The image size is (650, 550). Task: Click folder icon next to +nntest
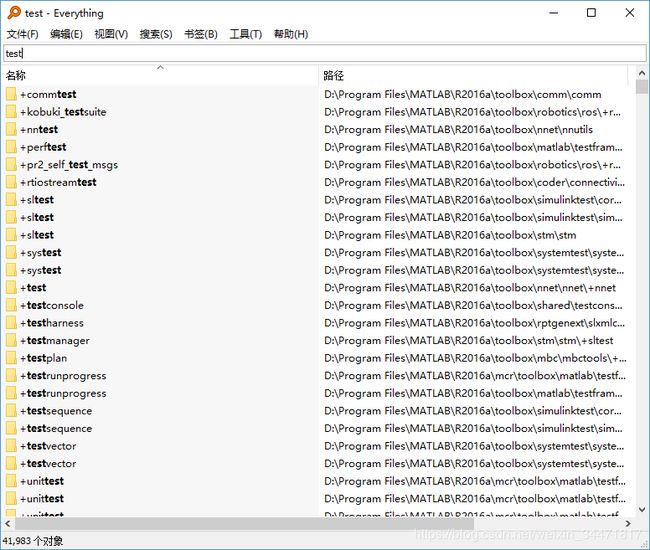[12, 129]
